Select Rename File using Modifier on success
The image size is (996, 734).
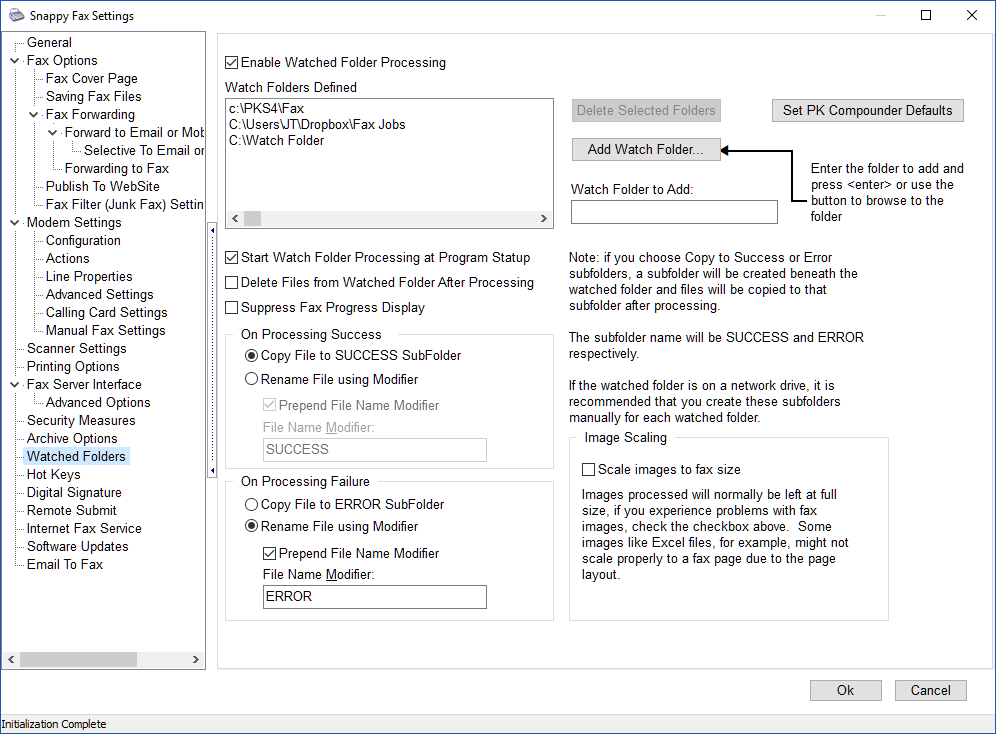coord(252,380)
